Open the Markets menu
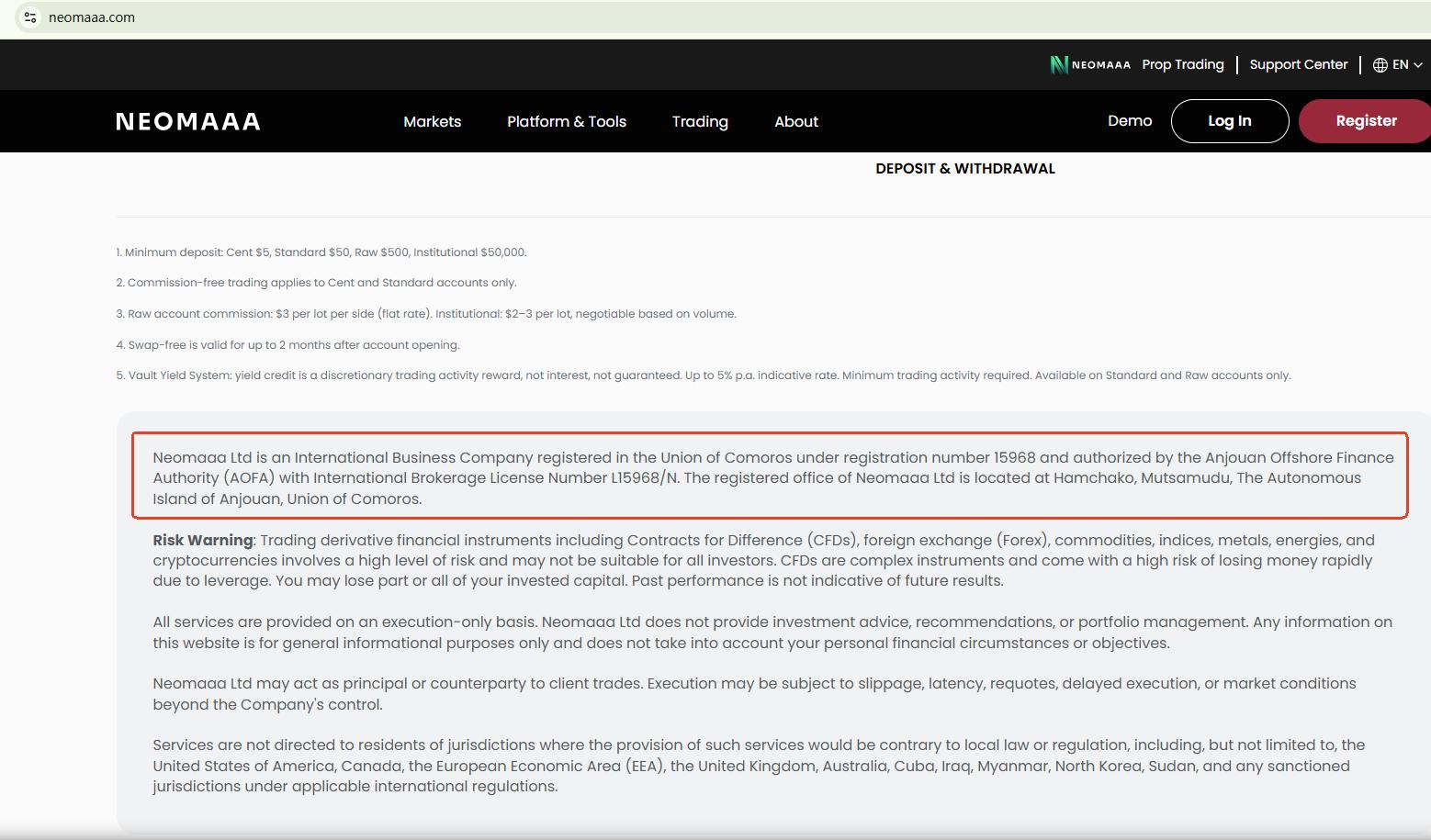 pyautogui.click(x=433, y=121)
